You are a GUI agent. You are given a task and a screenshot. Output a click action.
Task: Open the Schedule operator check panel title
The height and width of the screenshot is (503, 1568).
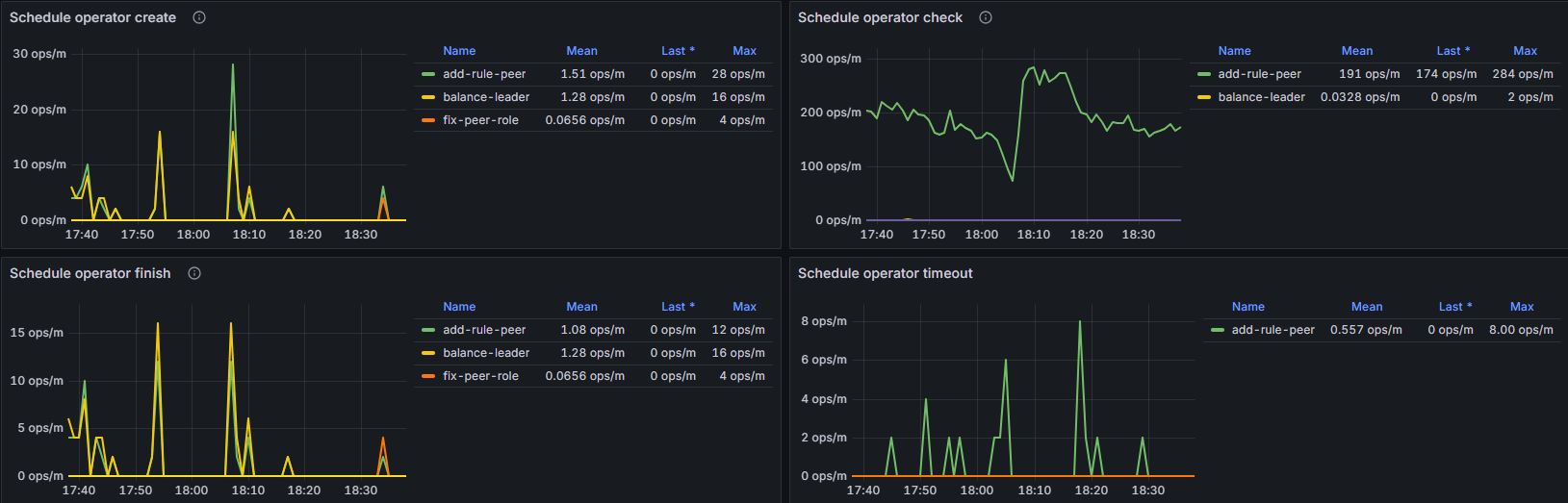[880, 17]
